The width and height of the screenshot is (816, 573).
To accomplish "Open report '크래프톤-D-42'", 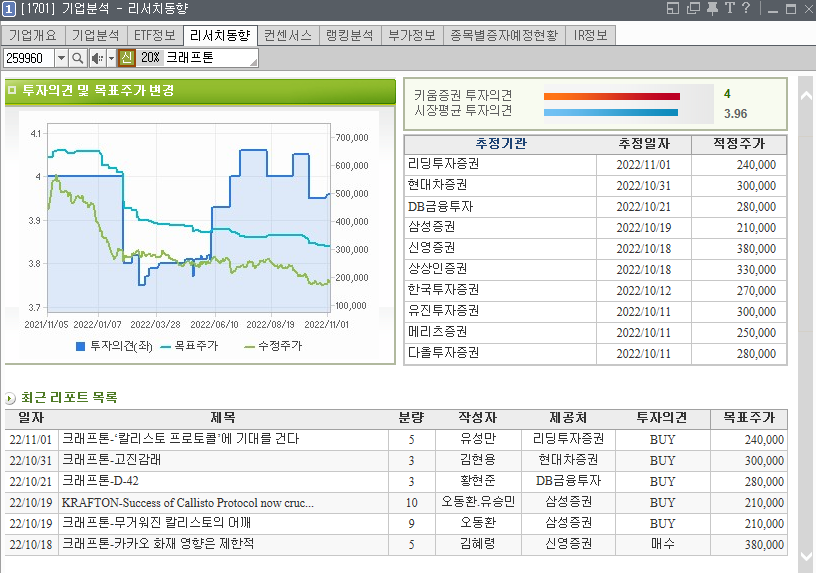I will pos(100,481).
